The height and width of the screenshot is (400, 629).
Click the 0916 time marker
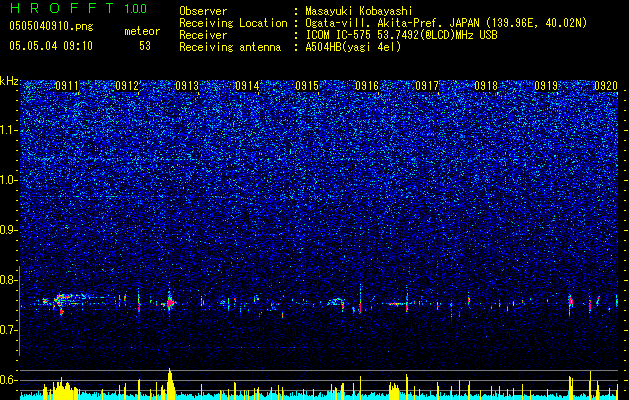click(367, 86)
